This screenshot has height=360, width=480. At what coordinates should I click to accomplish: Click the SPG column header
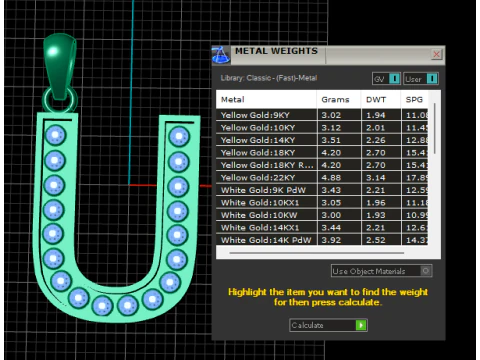(414, 99)
